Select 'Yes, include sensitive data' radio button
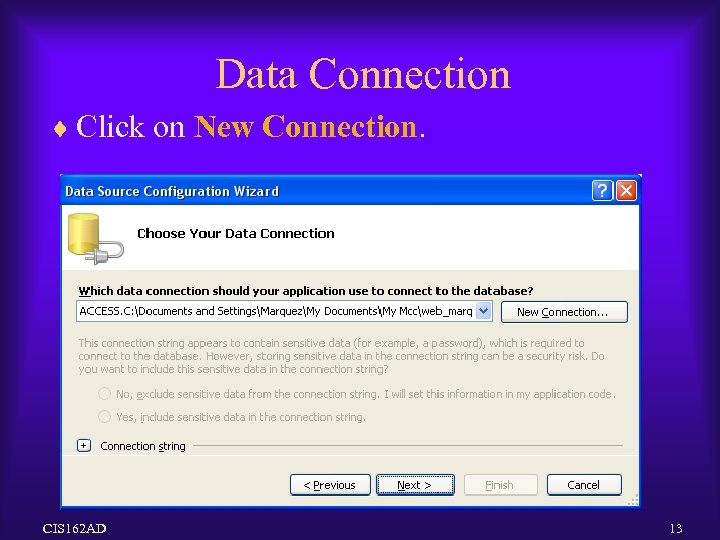 tap(105, 416)
